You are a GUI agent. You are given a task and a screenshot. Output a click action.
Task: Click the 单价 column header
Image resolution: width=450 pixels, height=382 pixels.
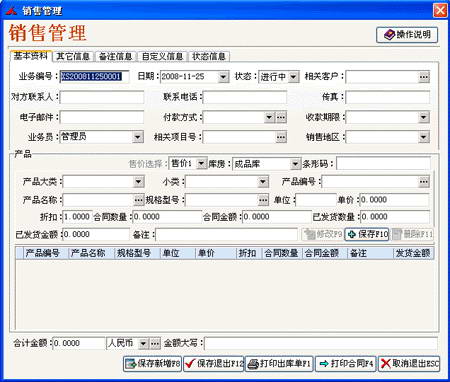tap(216, 253)
